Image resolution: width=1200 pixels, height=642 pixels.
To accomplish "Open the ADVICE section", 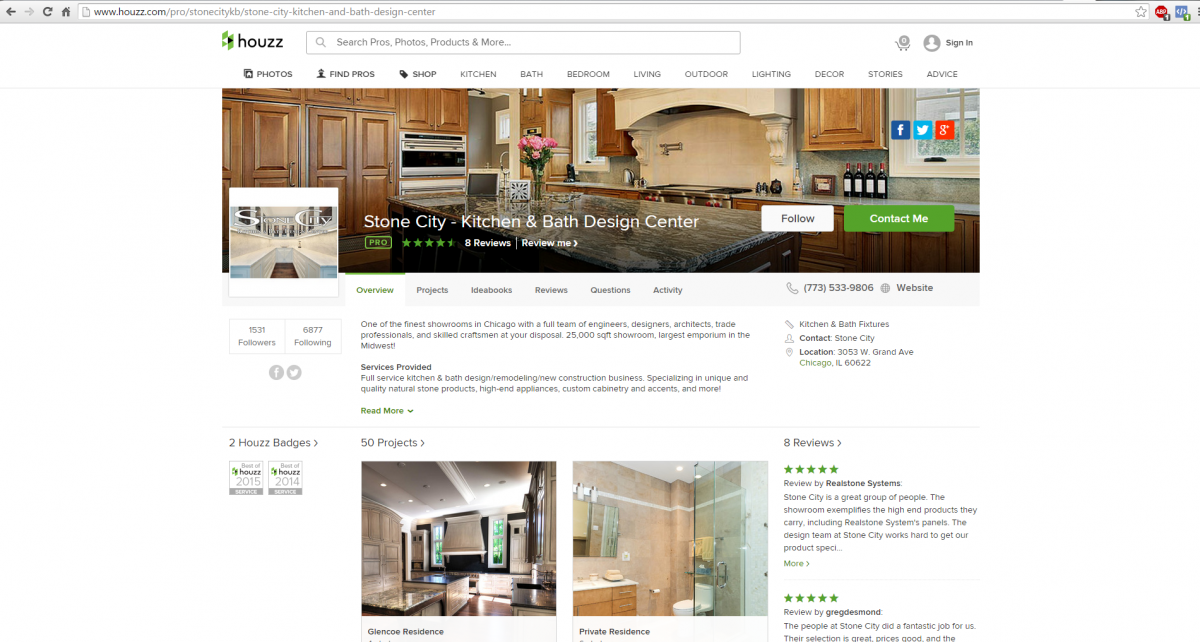I will coord(942,74).
